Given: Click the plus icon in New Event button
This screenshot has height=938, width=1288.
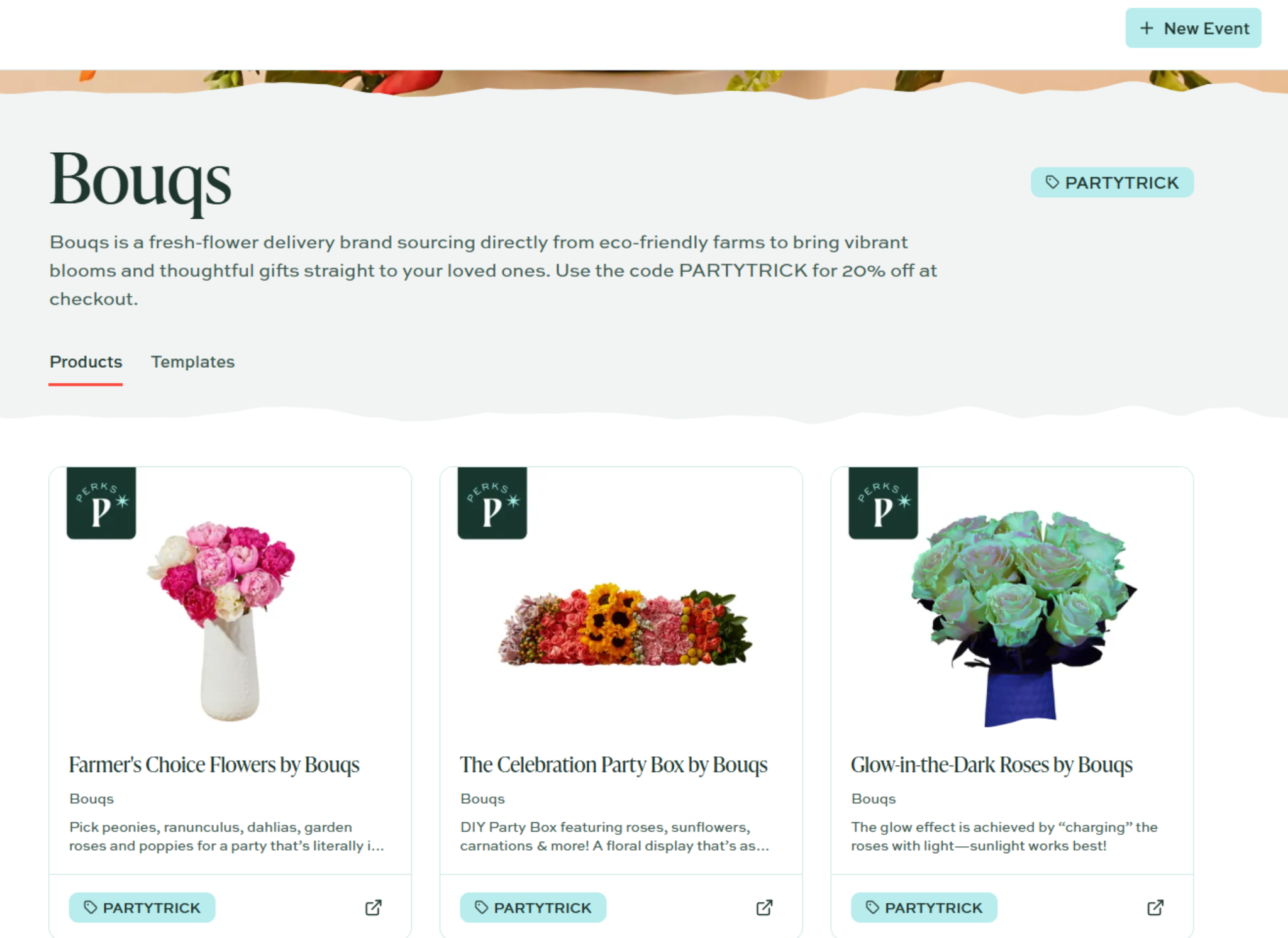Looking at the screenshot, I should [1146, 28].
